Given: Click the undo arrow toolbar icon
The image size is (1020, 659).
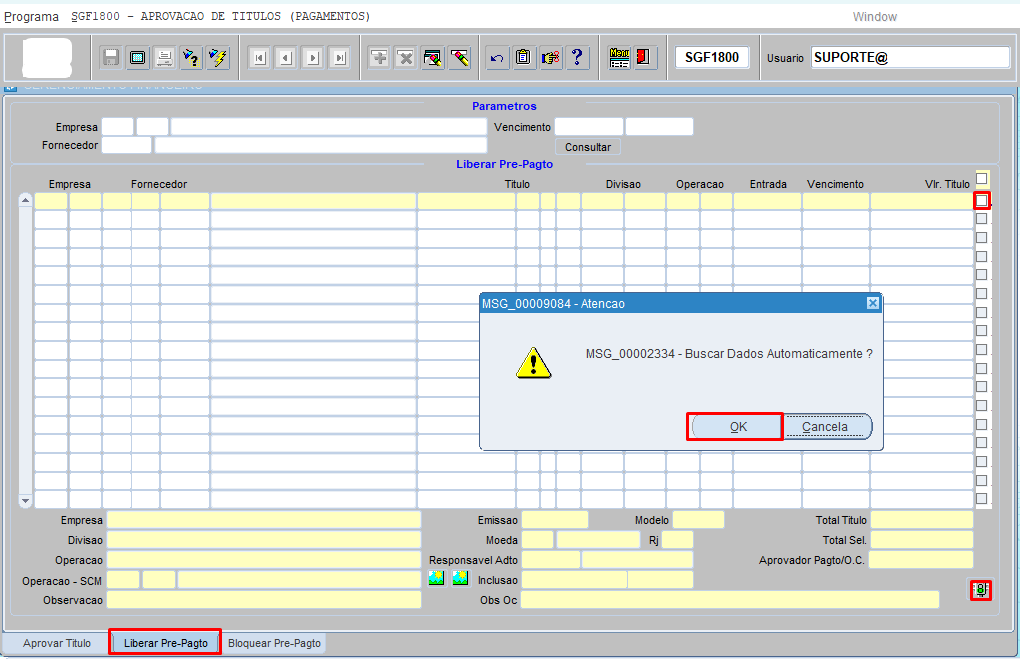Looking at the screenshot, I should point(497,58).
